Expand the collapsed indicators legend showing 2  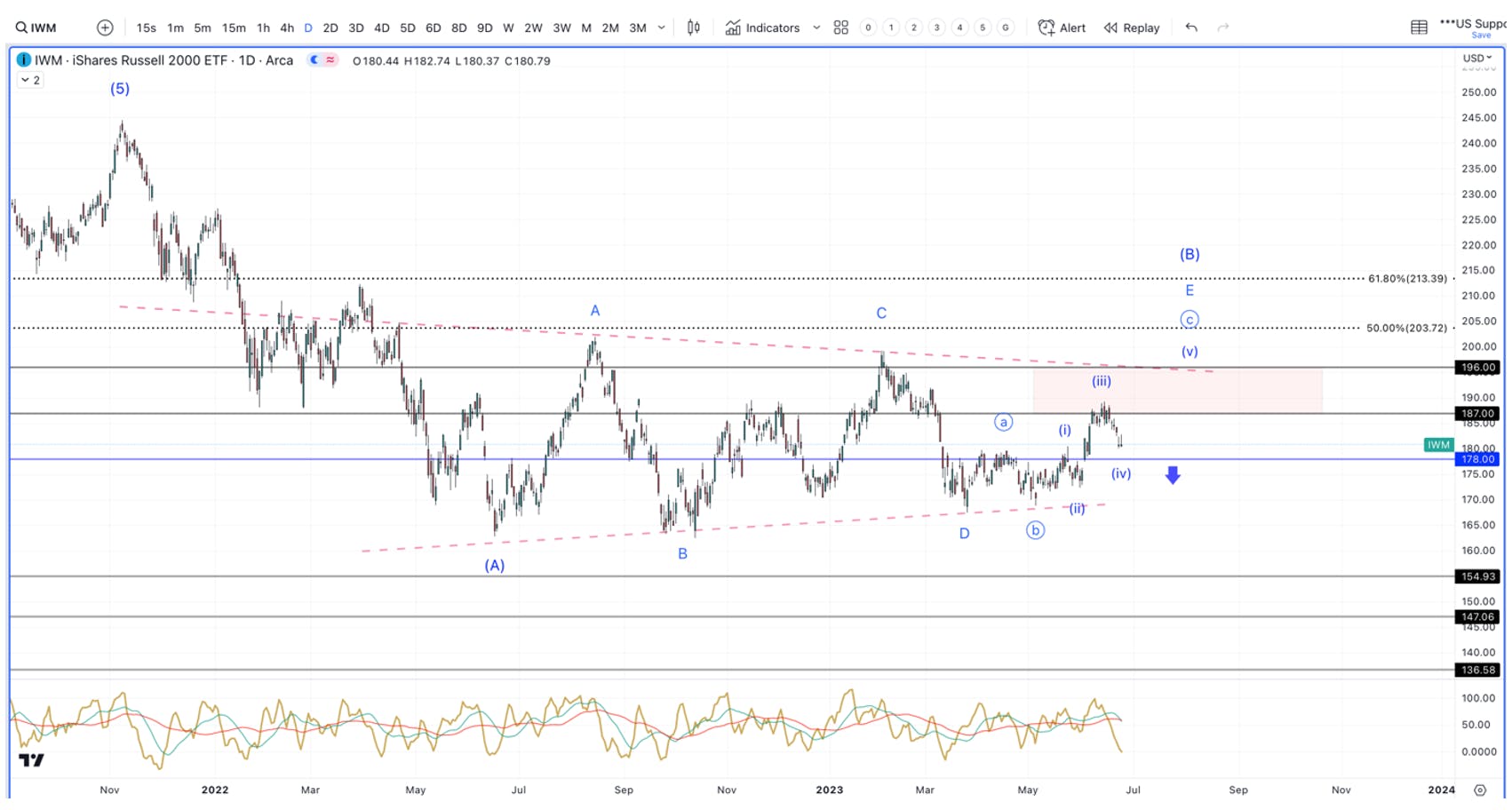(30, 80)
